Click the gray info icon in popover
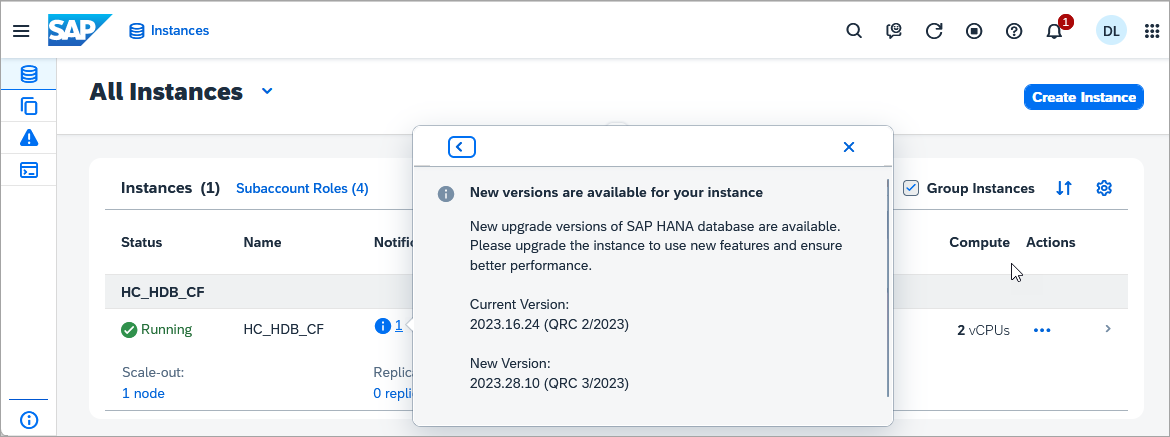This screenshot has height=437, width=1170. click(445, 194)
